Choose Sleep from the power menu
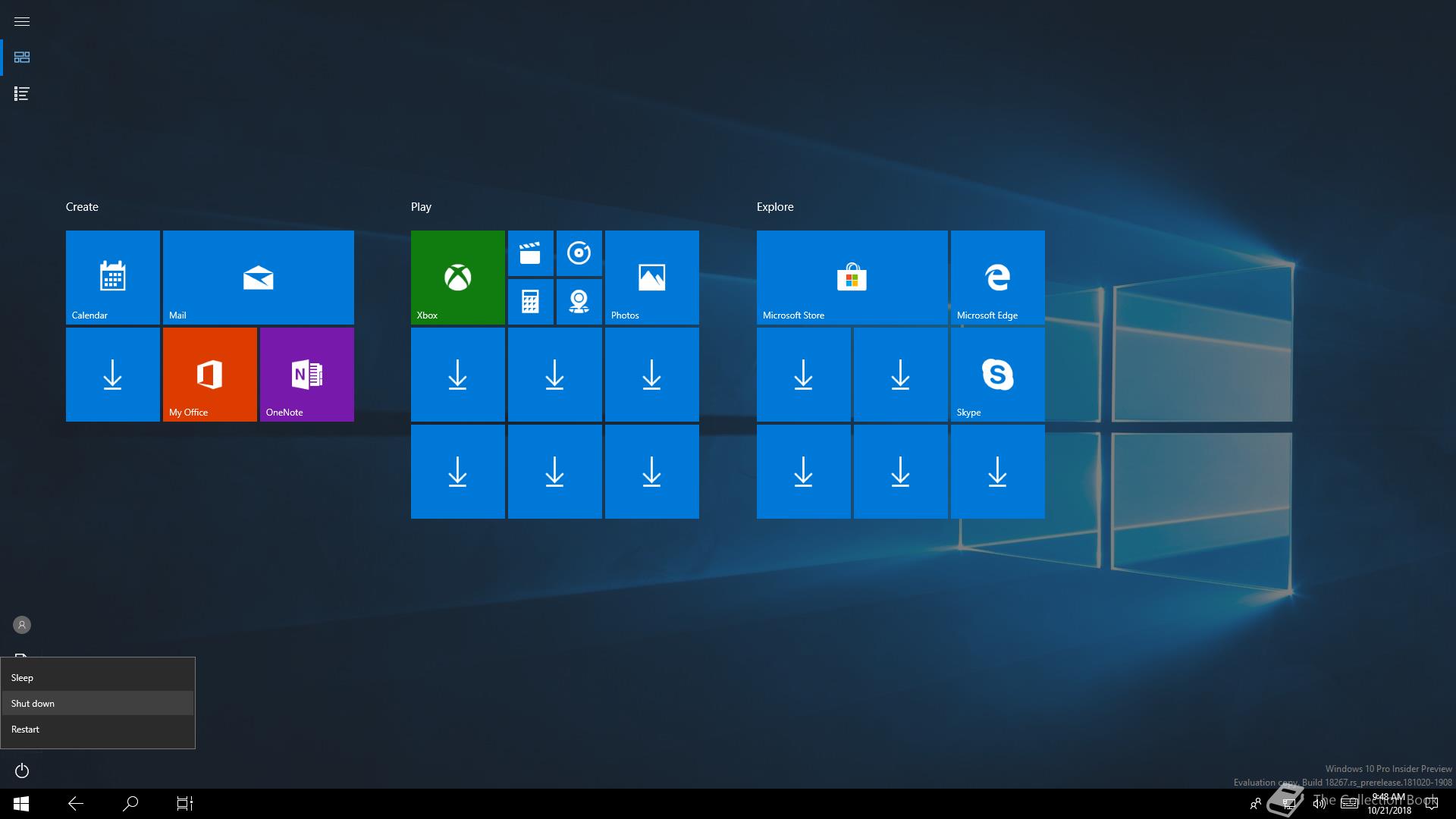 [x=98, y=677]
